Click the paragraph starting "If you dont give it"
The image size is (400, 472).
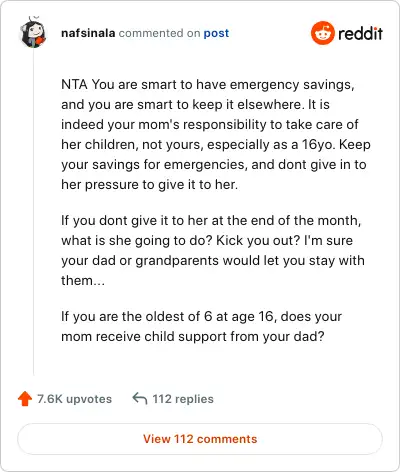[x=213, y=250]
